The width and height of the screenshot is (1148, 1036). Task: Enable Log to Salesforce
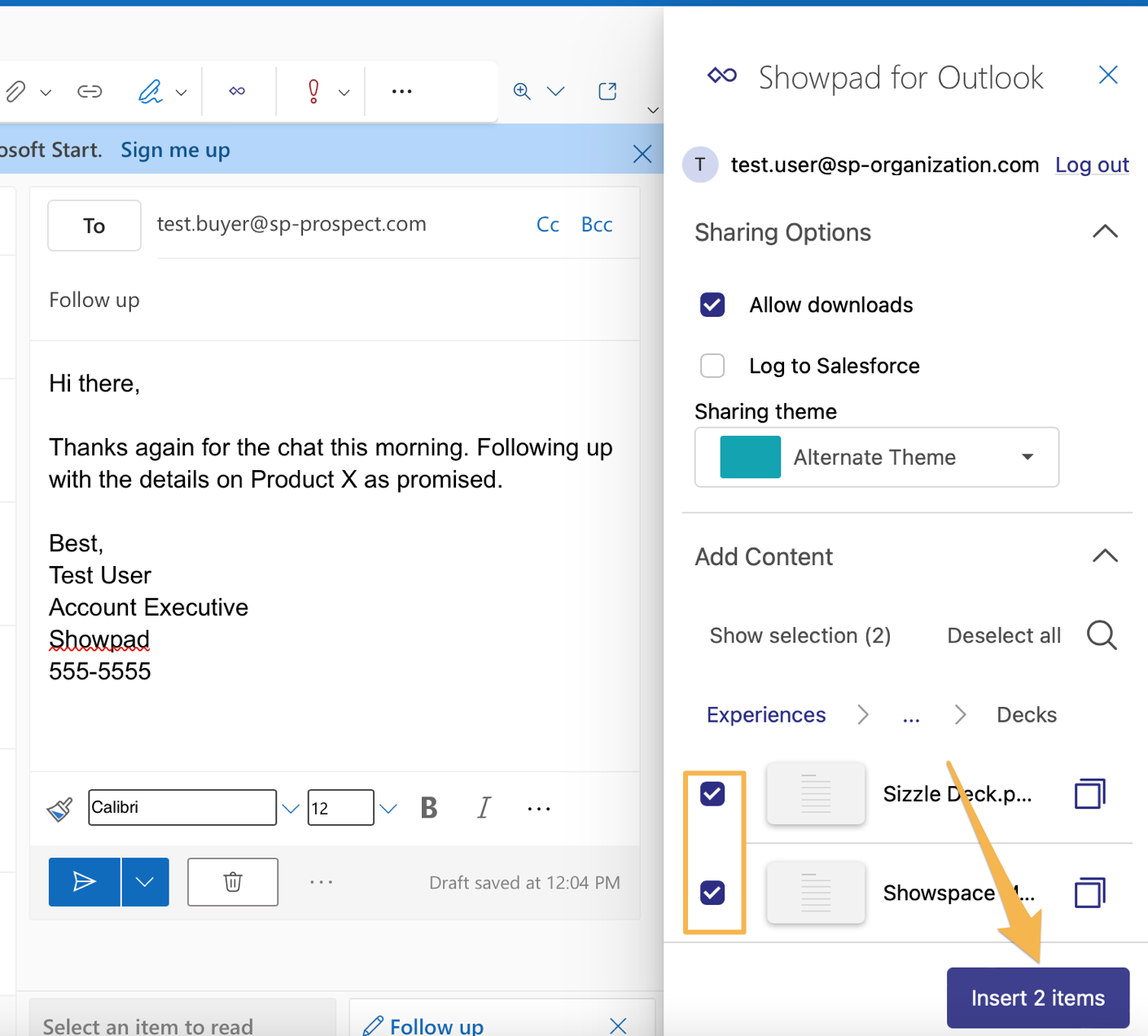coord(712,366)
